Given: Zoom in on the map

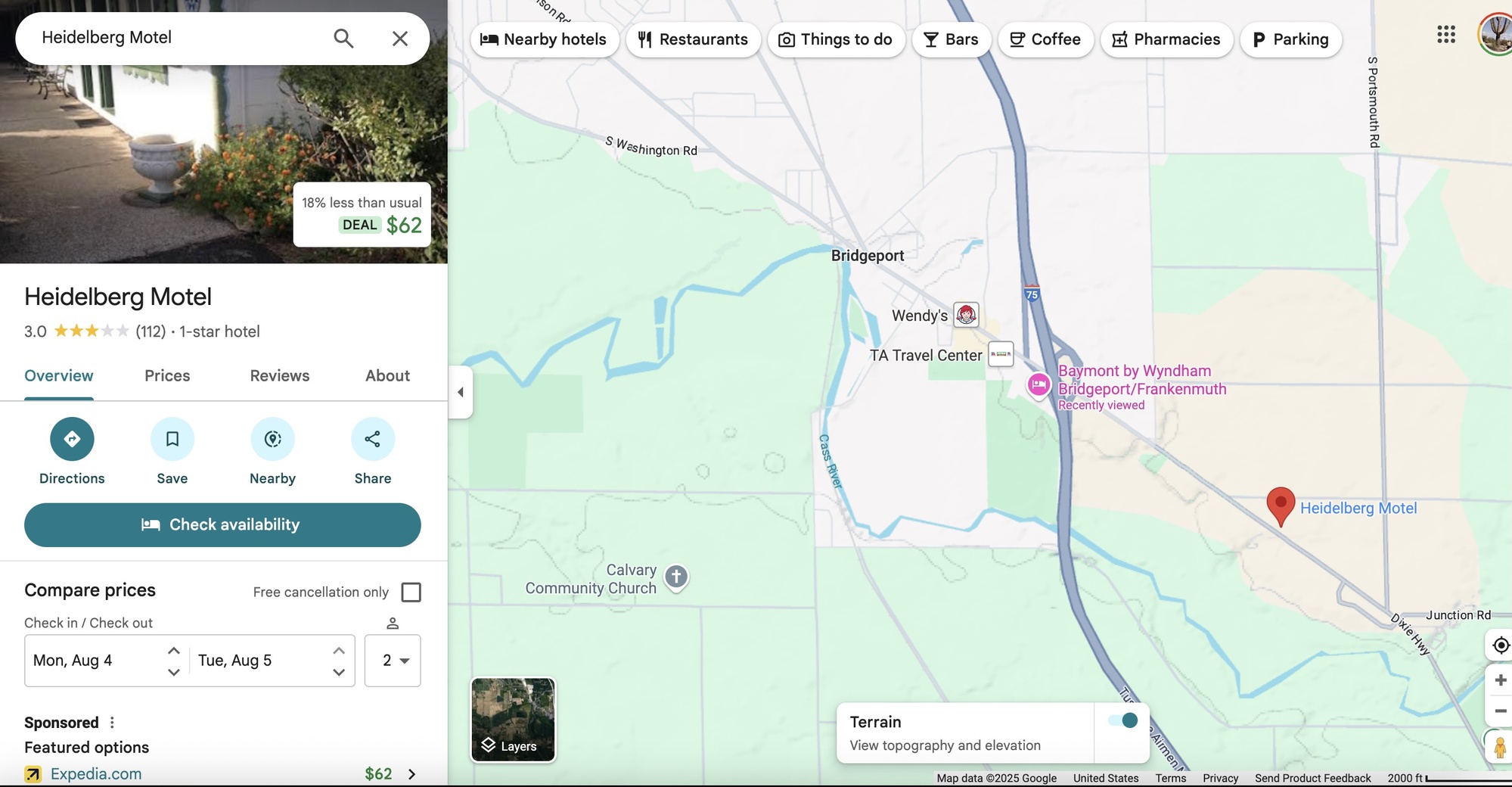Looking at the screenshot, I should 1501,680.
